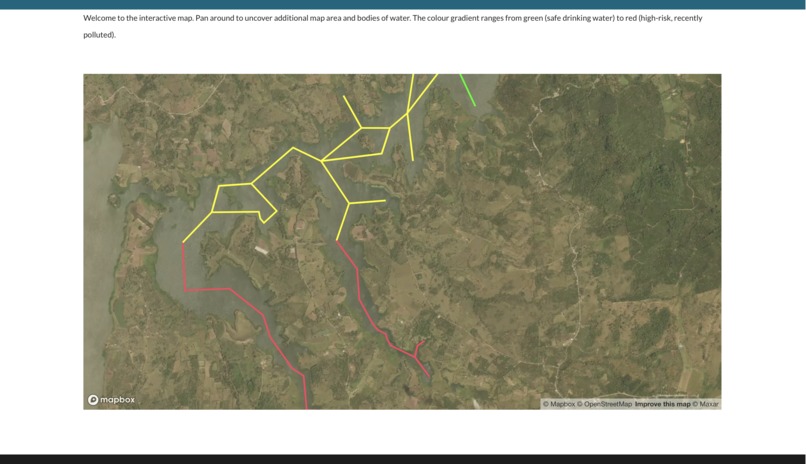Click the 'Welcome to the interactive map' paragraph

coord(393,26)
